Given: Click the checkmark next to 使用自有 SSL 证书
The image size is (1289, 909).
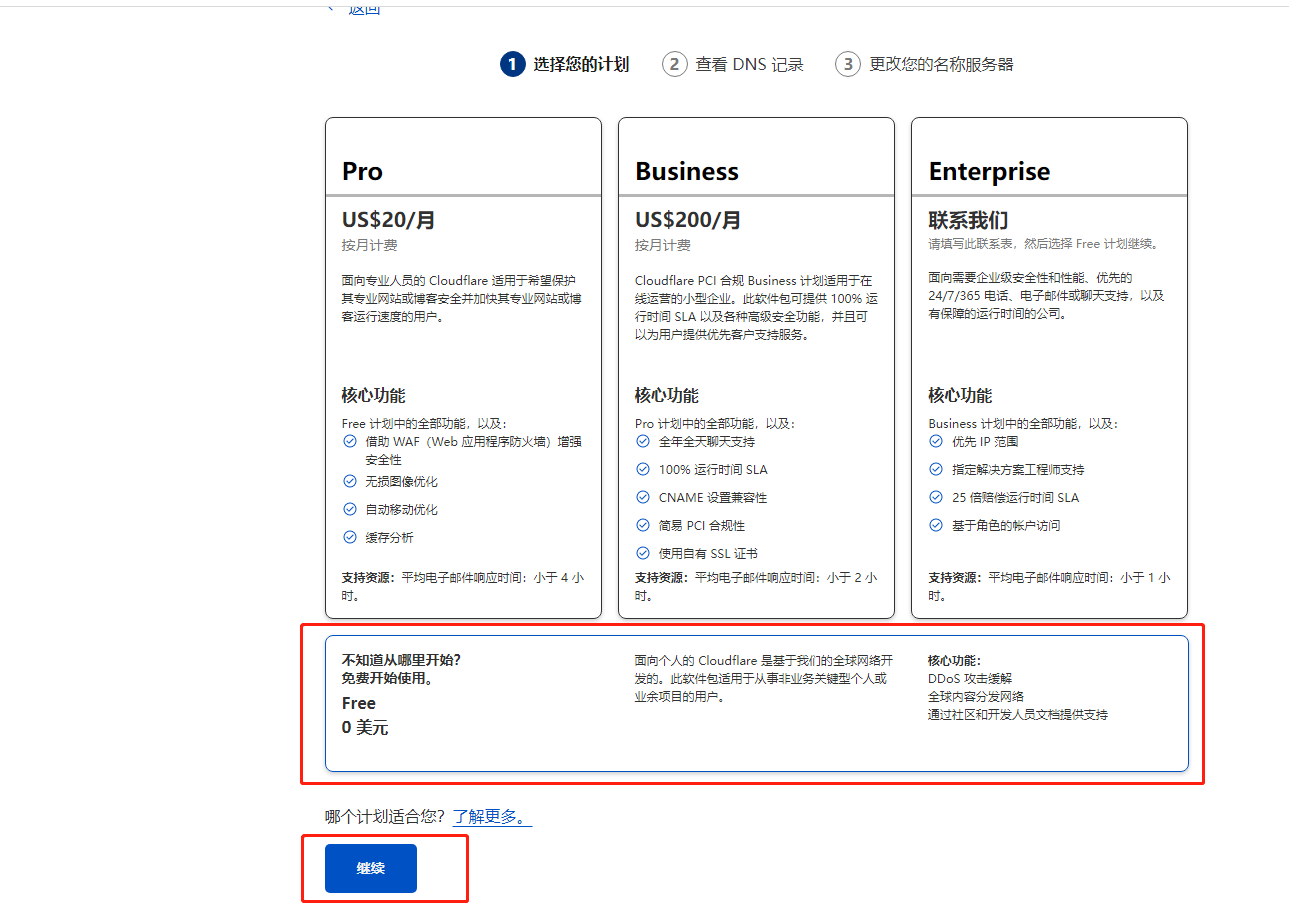Looking at the screenshot, I should pos(643,553).
